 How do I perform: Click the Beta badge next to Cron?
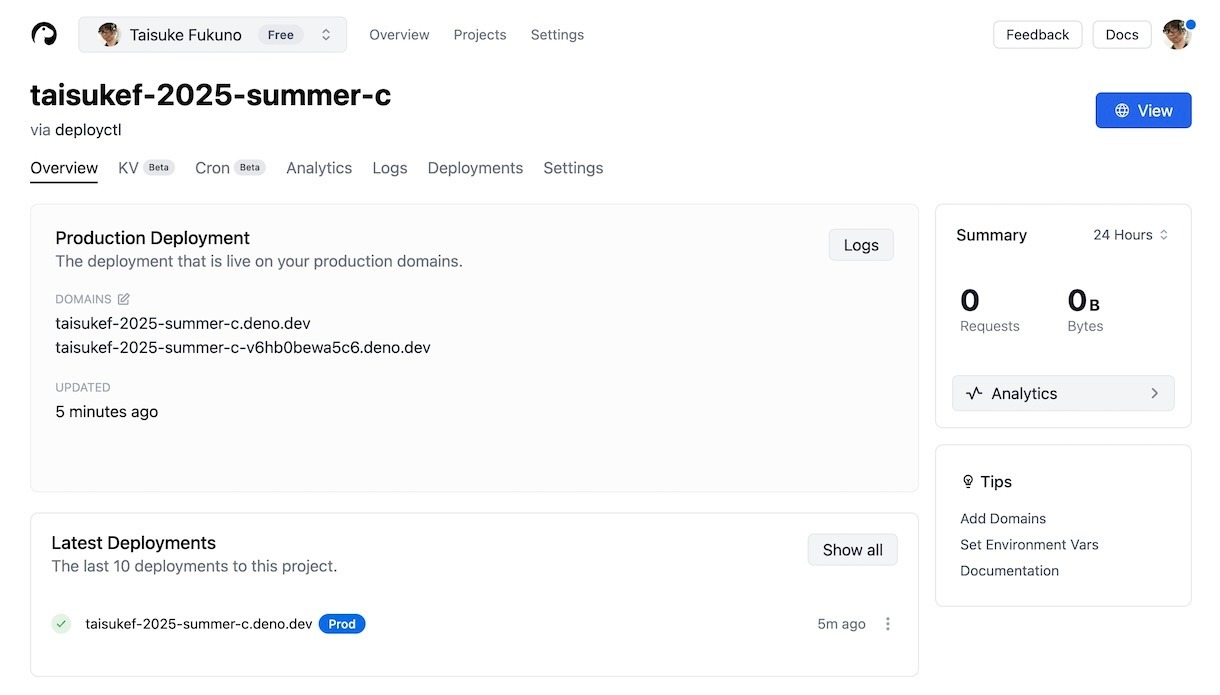tap(250, 168)
